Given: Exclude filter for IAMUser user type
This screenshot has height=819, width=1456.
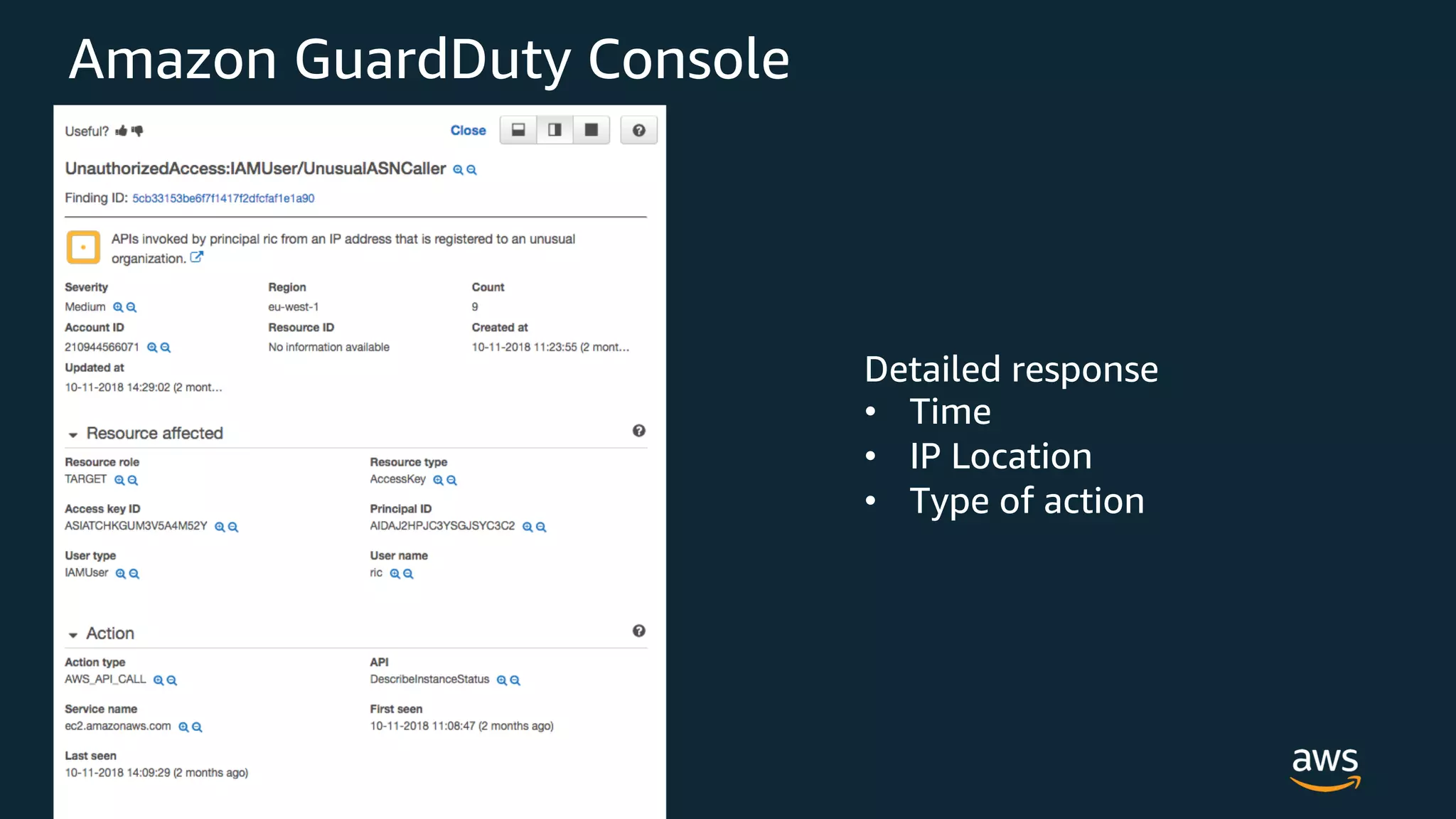Looking at the screenshot, I should tap(134, 574).
